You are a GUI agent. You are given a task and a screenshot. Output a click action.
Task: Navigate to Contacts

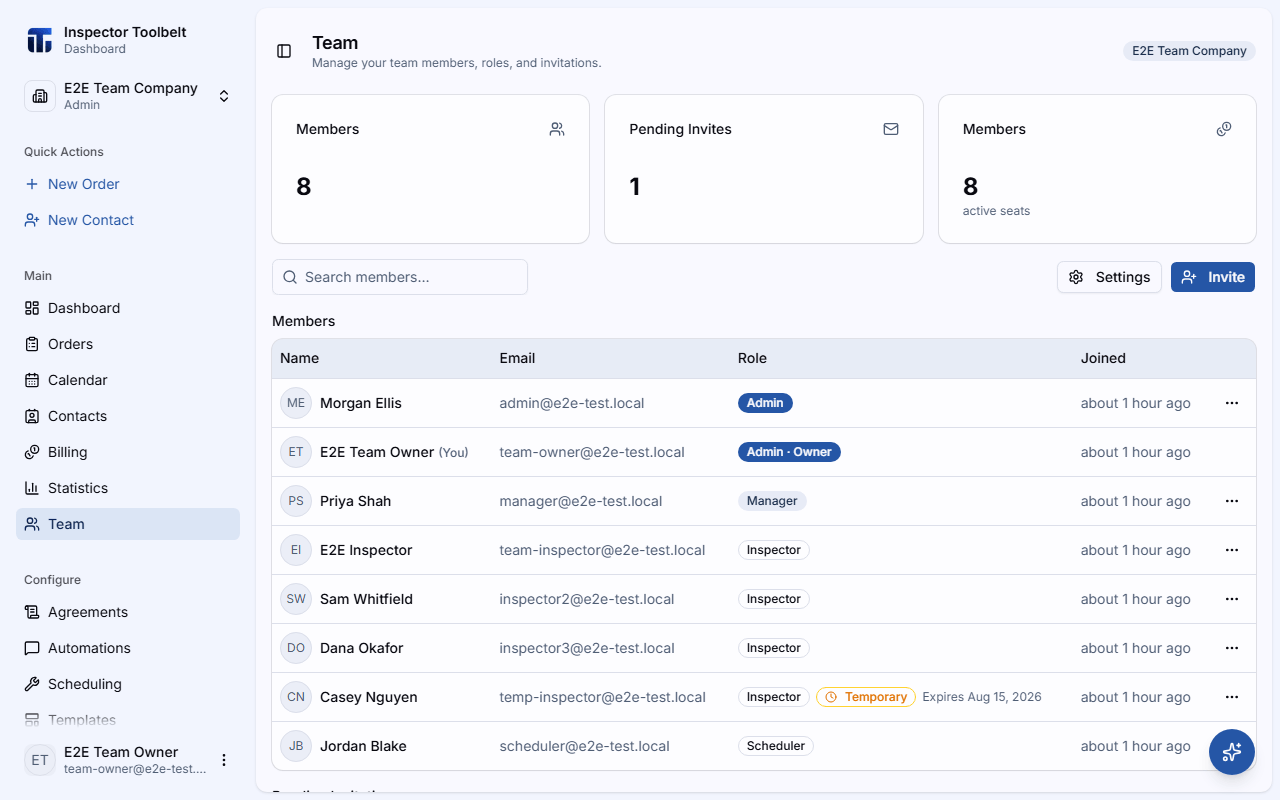(128, 416)
